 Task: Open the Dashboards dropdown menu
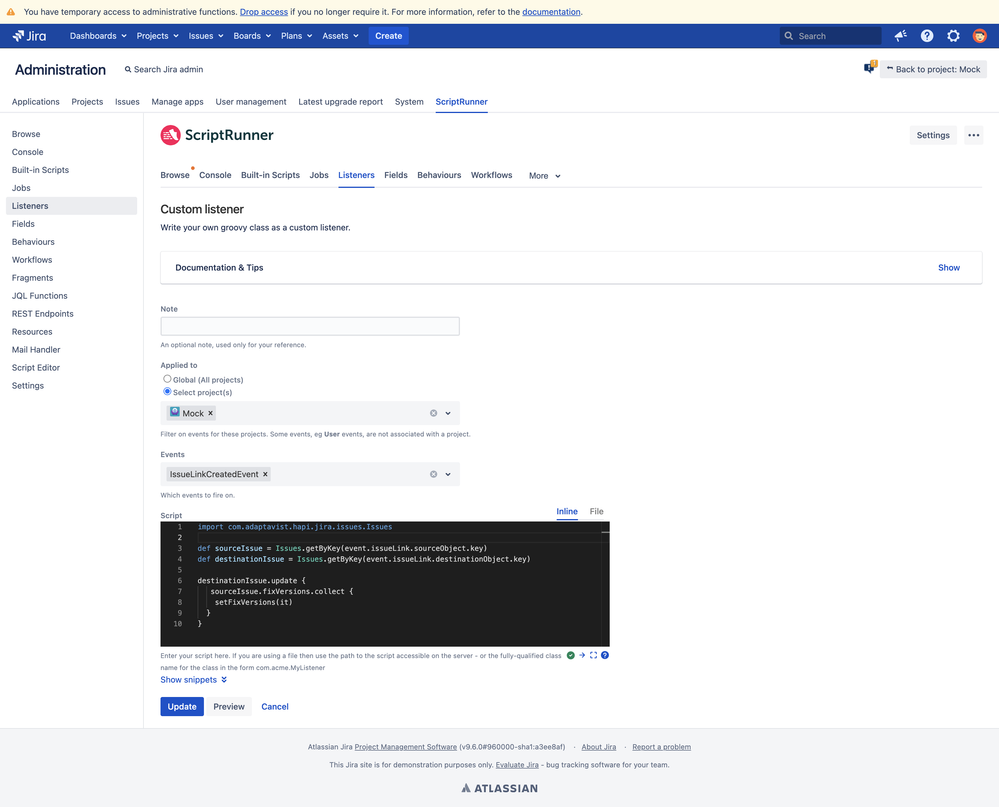(x=98, y=36)
